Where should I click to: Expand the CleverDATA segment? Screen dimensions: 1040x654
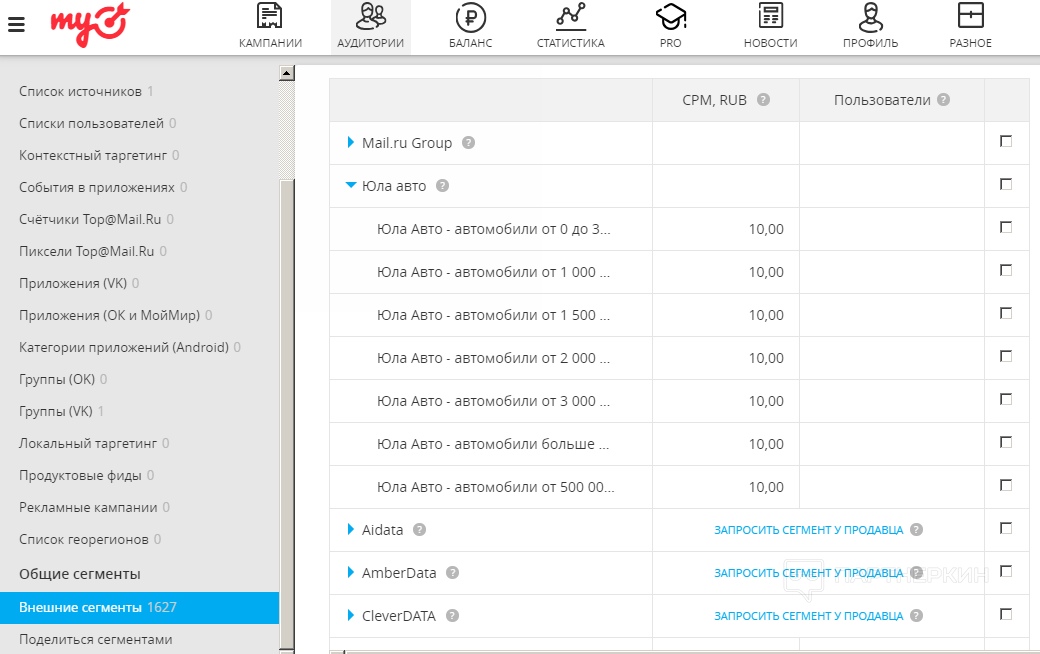[x=350, y=616]
